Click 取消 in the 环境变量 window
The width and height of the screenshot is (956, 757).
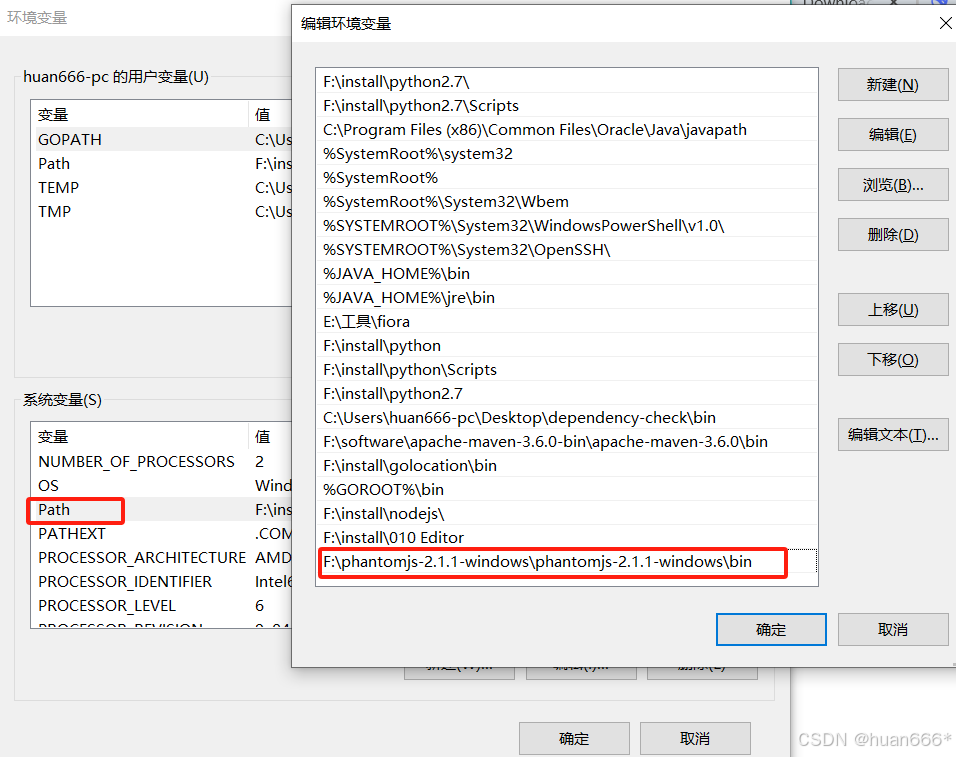click(695, 739)
